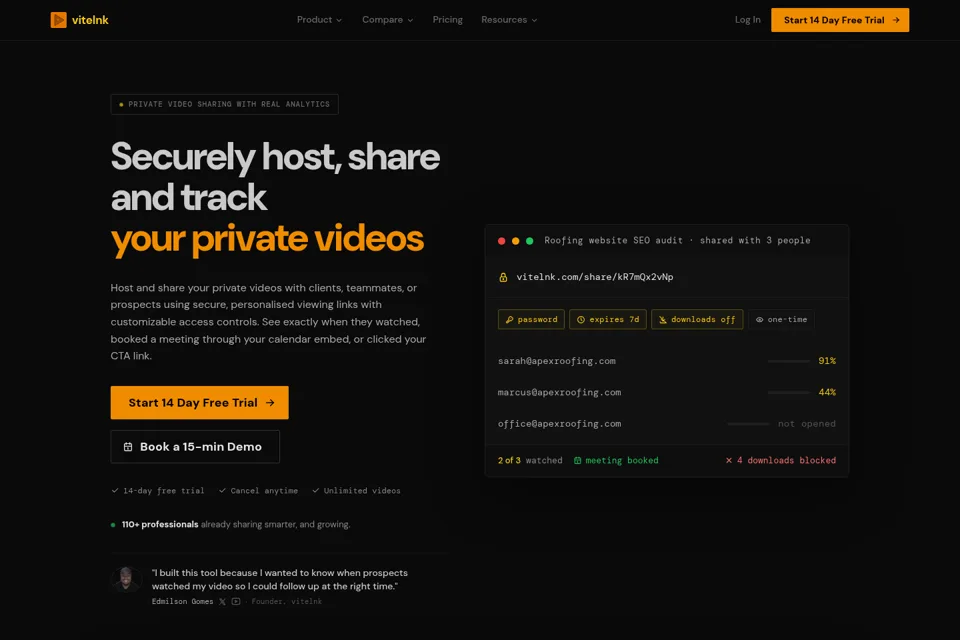The width and height of the screenshot is (960, 640).
Task: Click red window dot in demo card
Action: (501, 241)
